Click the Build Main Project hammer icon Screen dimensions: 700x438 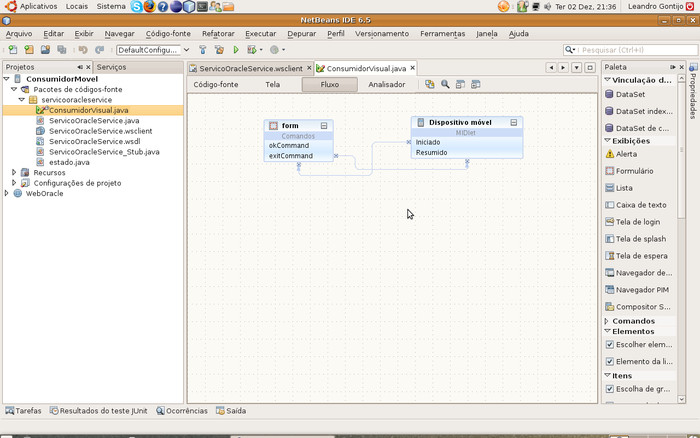(203, 50)
